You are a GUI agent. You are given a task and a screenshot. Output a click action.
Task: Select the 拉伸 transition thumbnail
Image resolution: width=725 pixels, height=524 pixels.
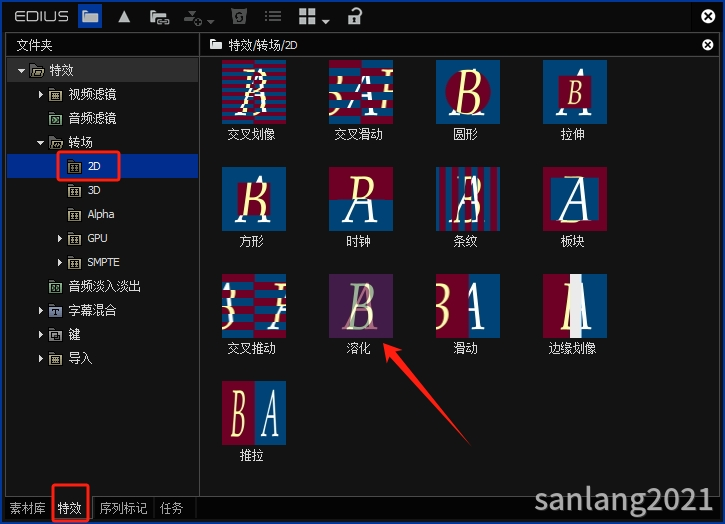575,92
